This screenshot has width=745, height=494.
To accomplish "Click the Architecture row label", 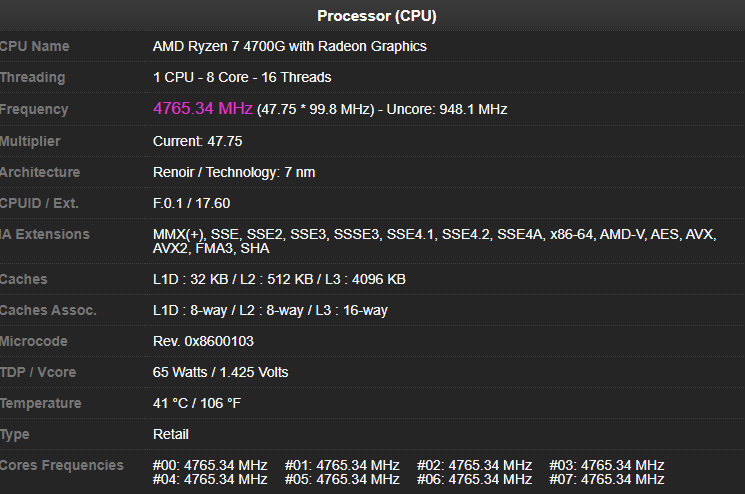I will tap(40, 172).
